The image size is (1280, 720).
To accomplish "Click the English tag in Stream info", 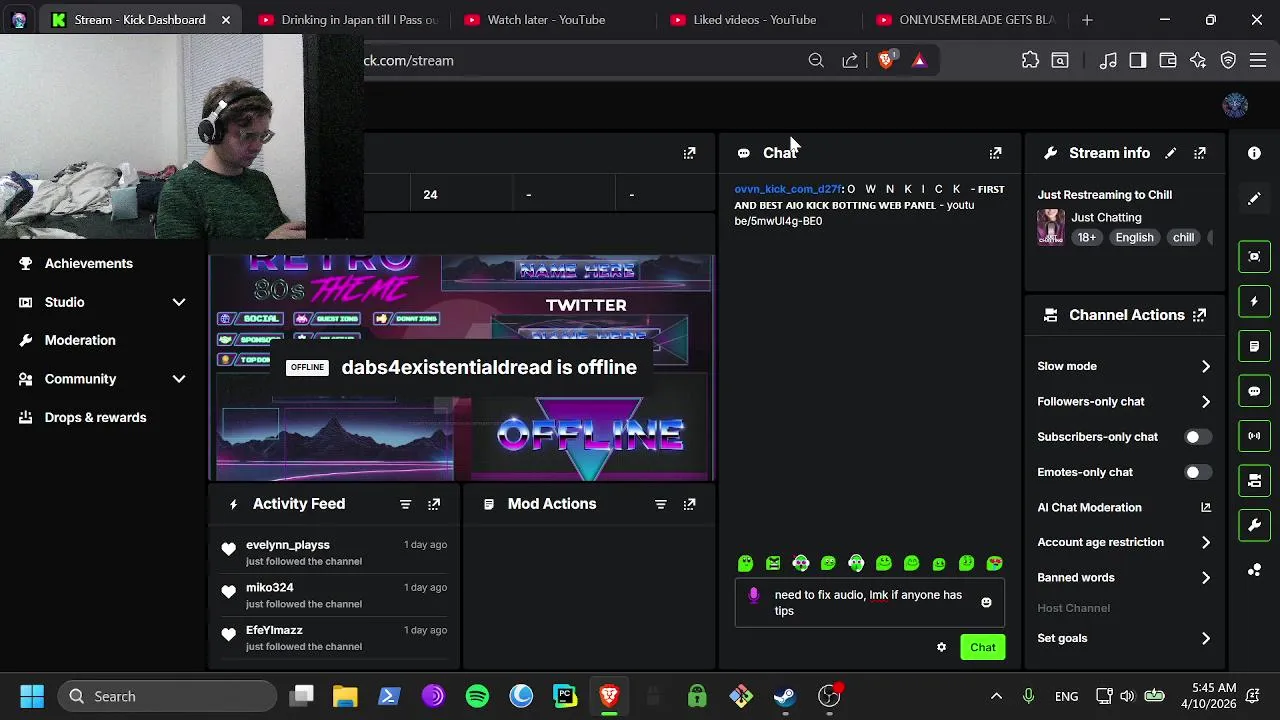I will tap(1134, 237).
